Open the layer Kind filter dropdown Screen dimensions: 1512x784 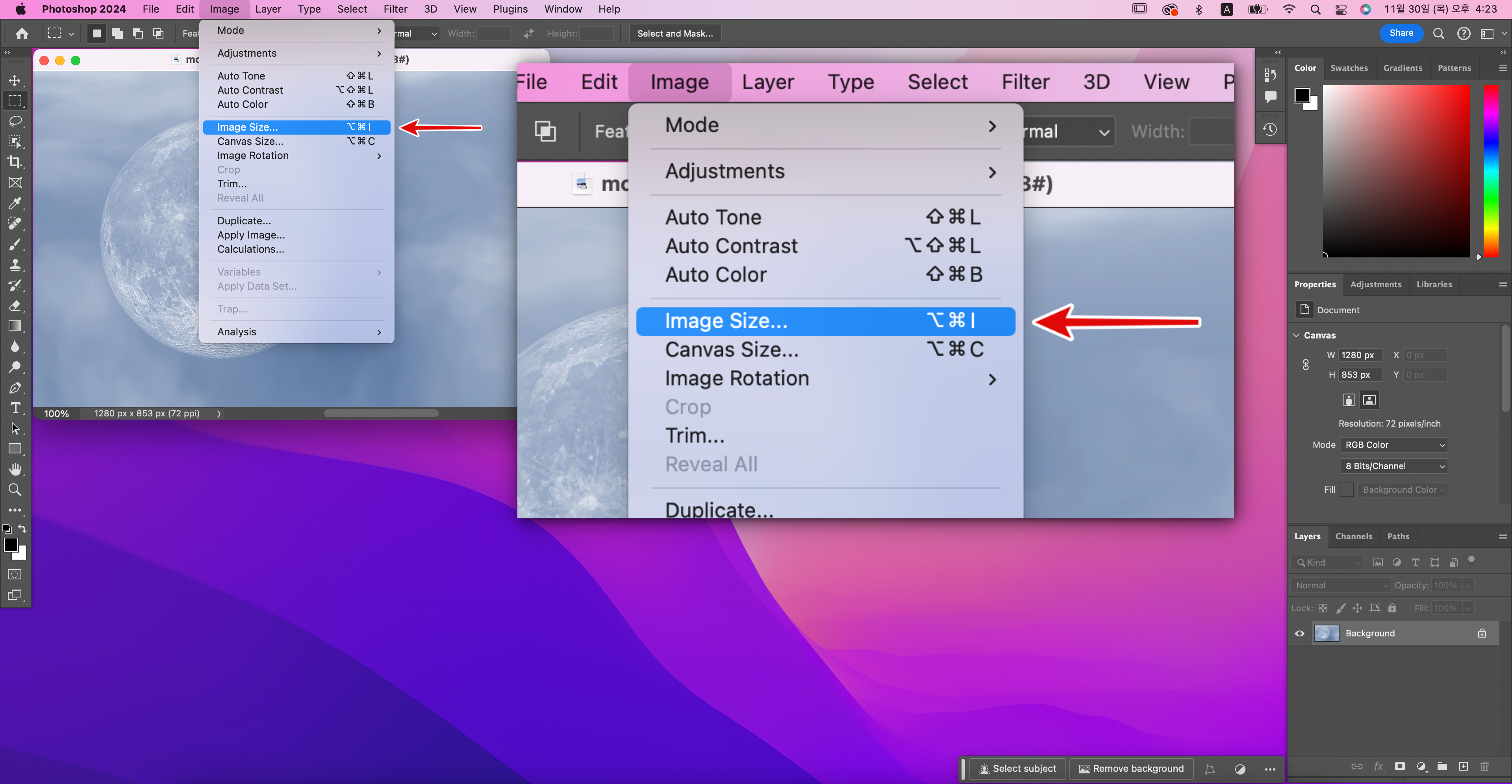point(1327,562)
